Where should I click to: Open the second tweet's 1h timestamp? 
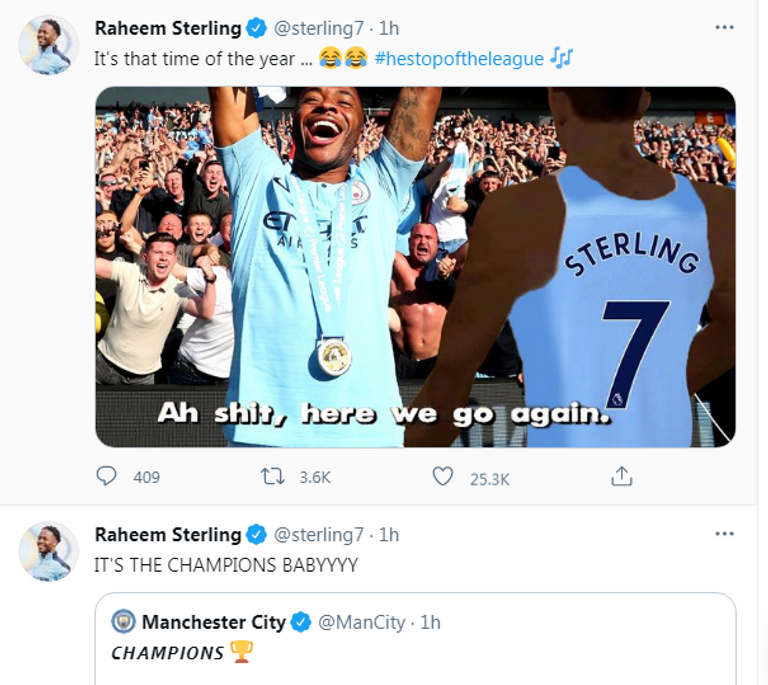[388, 535]
